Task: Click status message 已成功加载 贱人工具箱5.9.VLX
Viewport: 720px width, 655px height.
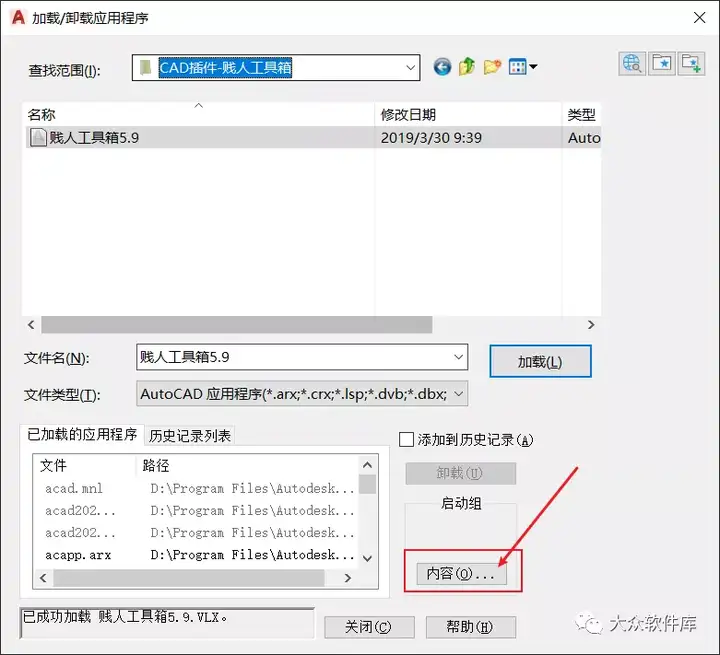Action: (x=125, y=617)
